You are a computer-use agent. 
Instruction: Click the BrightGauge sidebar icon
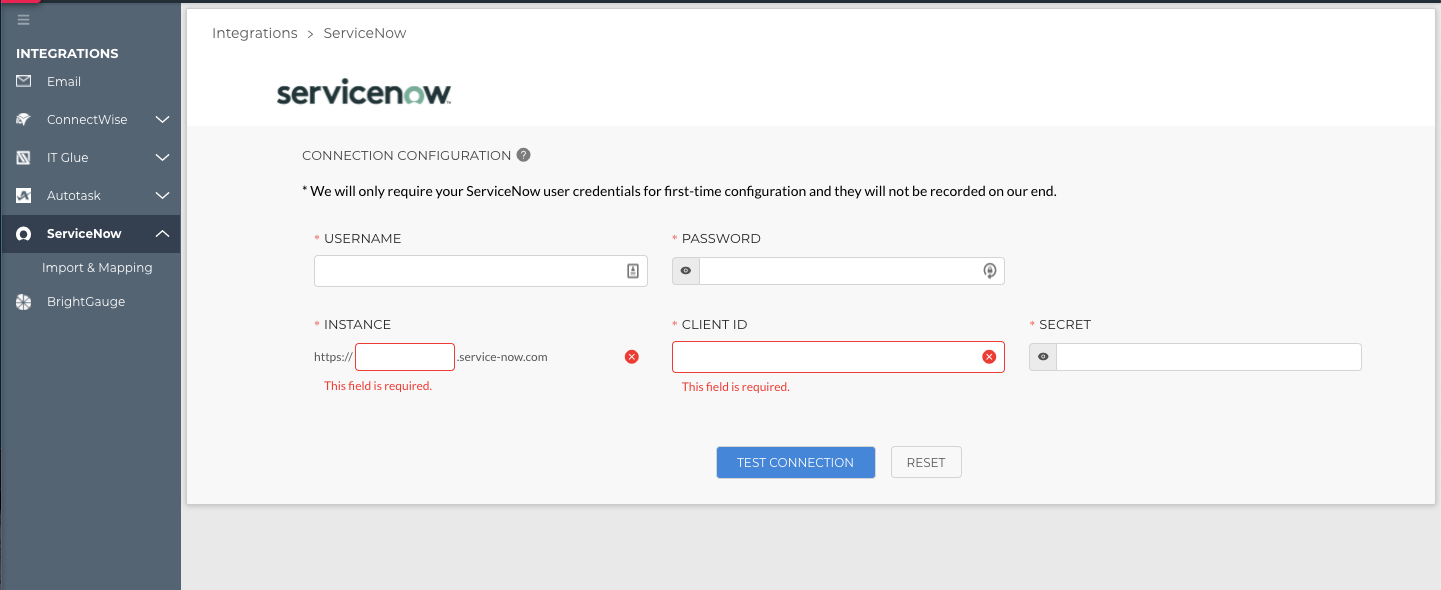coord(24,302)
